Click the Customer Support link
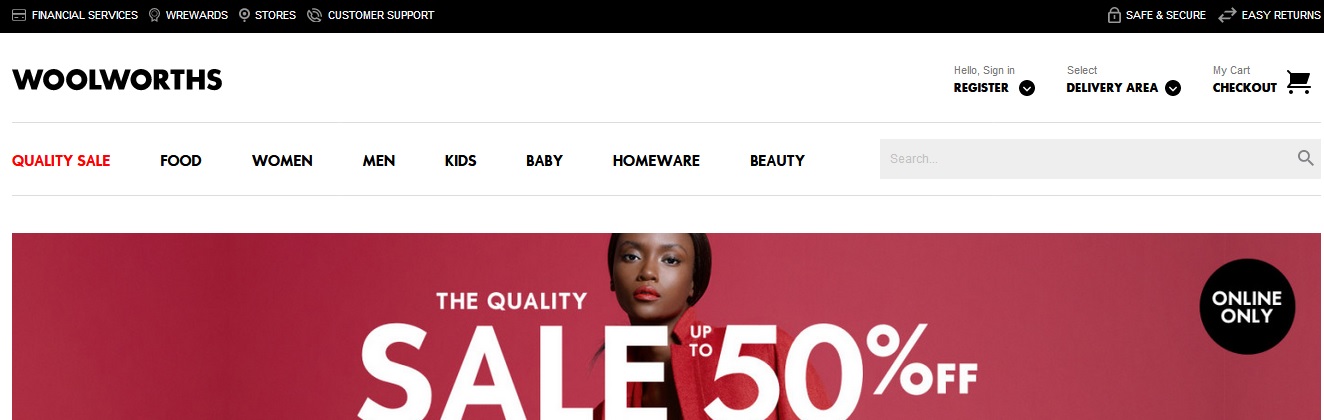This screenshot has width=1324, height=420. tap(381, 15)
